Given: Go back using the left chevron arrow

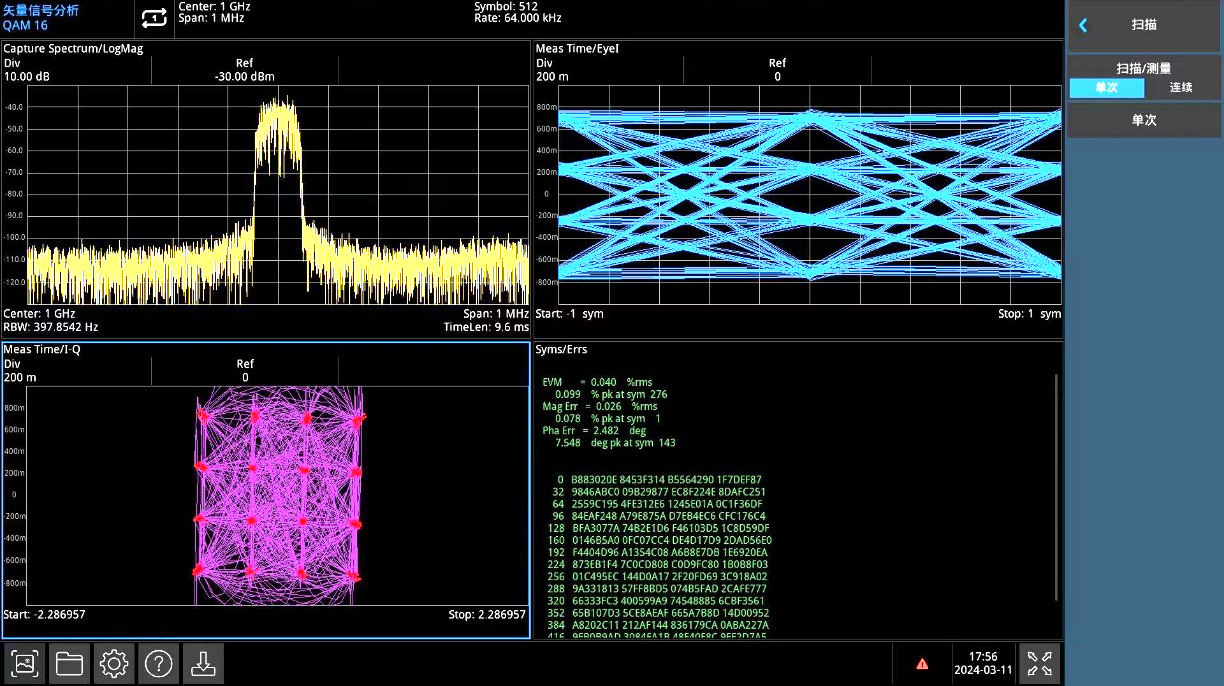Looking at the screenshot, I should tap(1083, 25).
